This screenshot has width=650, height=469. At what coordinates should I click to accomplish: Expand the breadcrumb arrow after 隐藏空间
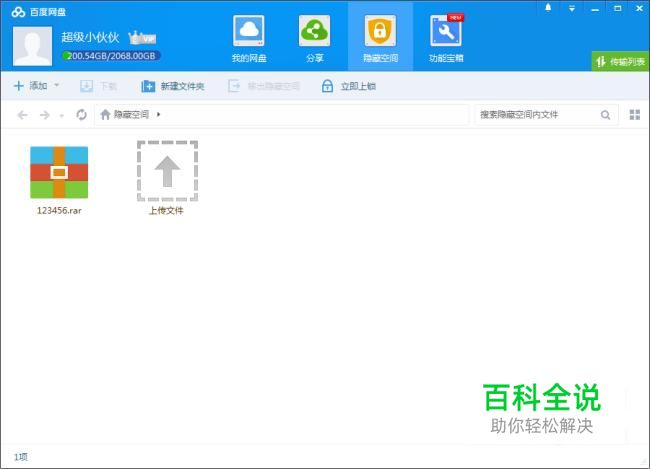tap(158, 114)
